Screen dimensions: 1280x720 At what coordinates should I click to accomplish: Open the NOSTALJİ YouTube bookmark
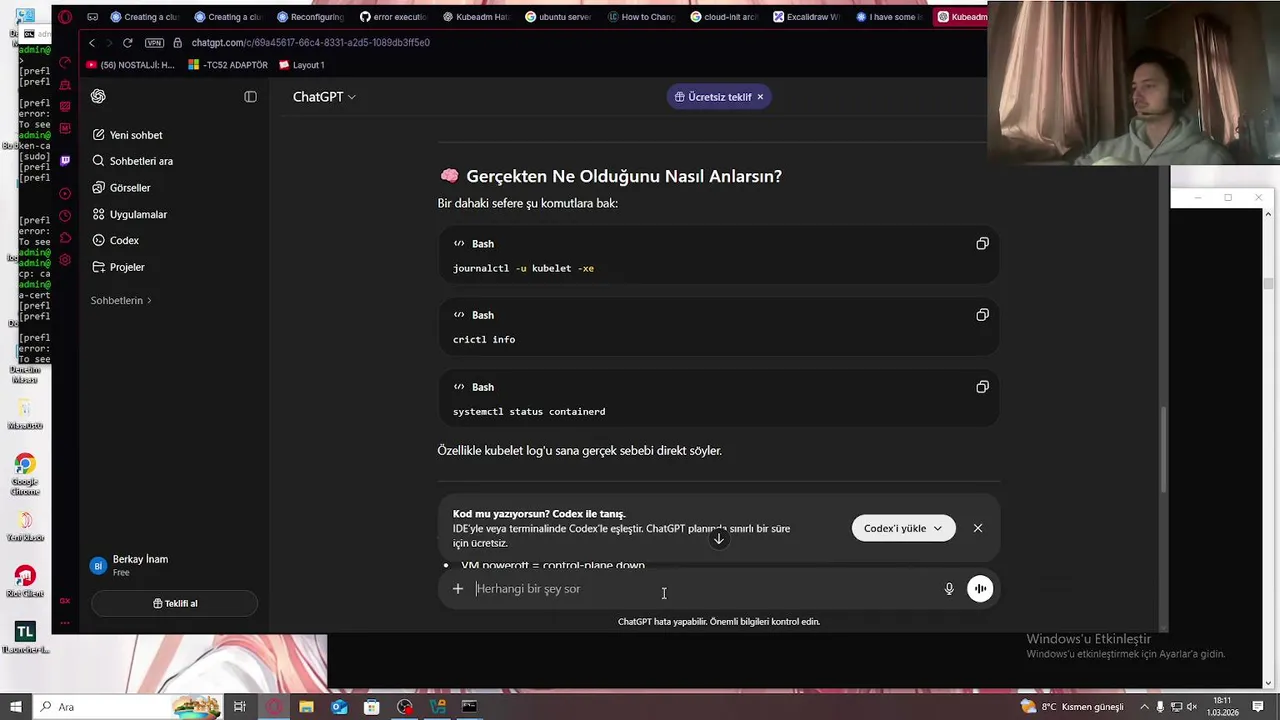tap(130, 65)
